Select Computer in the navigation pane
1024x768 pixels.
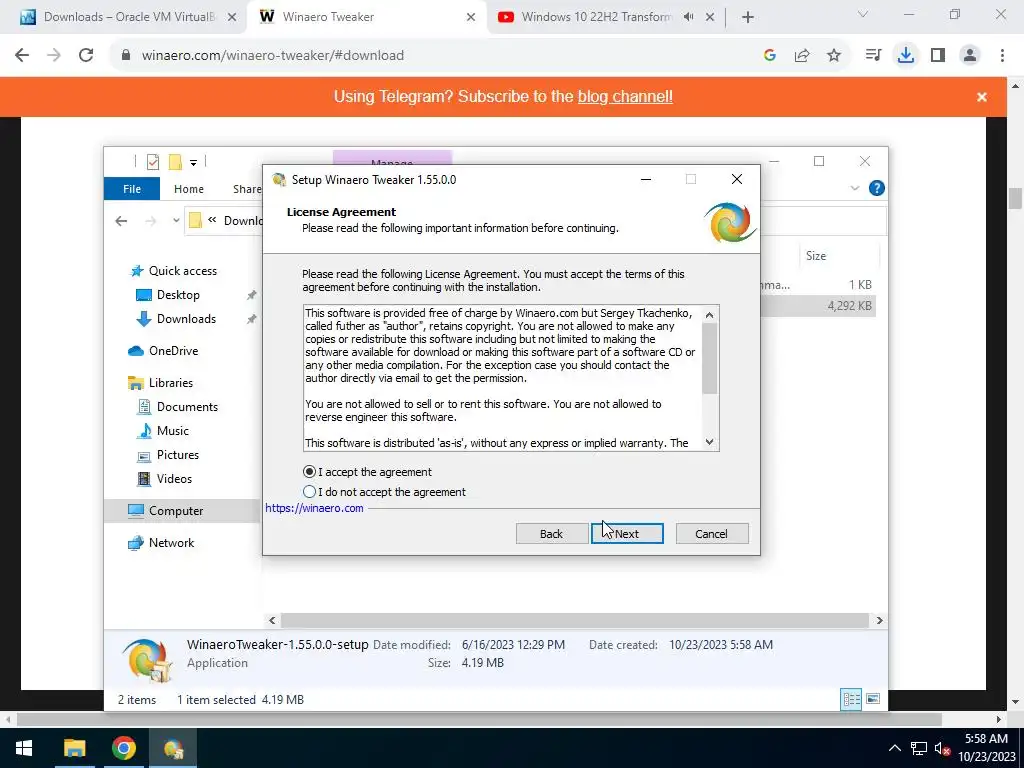pyautogui.click(x=182, y=511)
